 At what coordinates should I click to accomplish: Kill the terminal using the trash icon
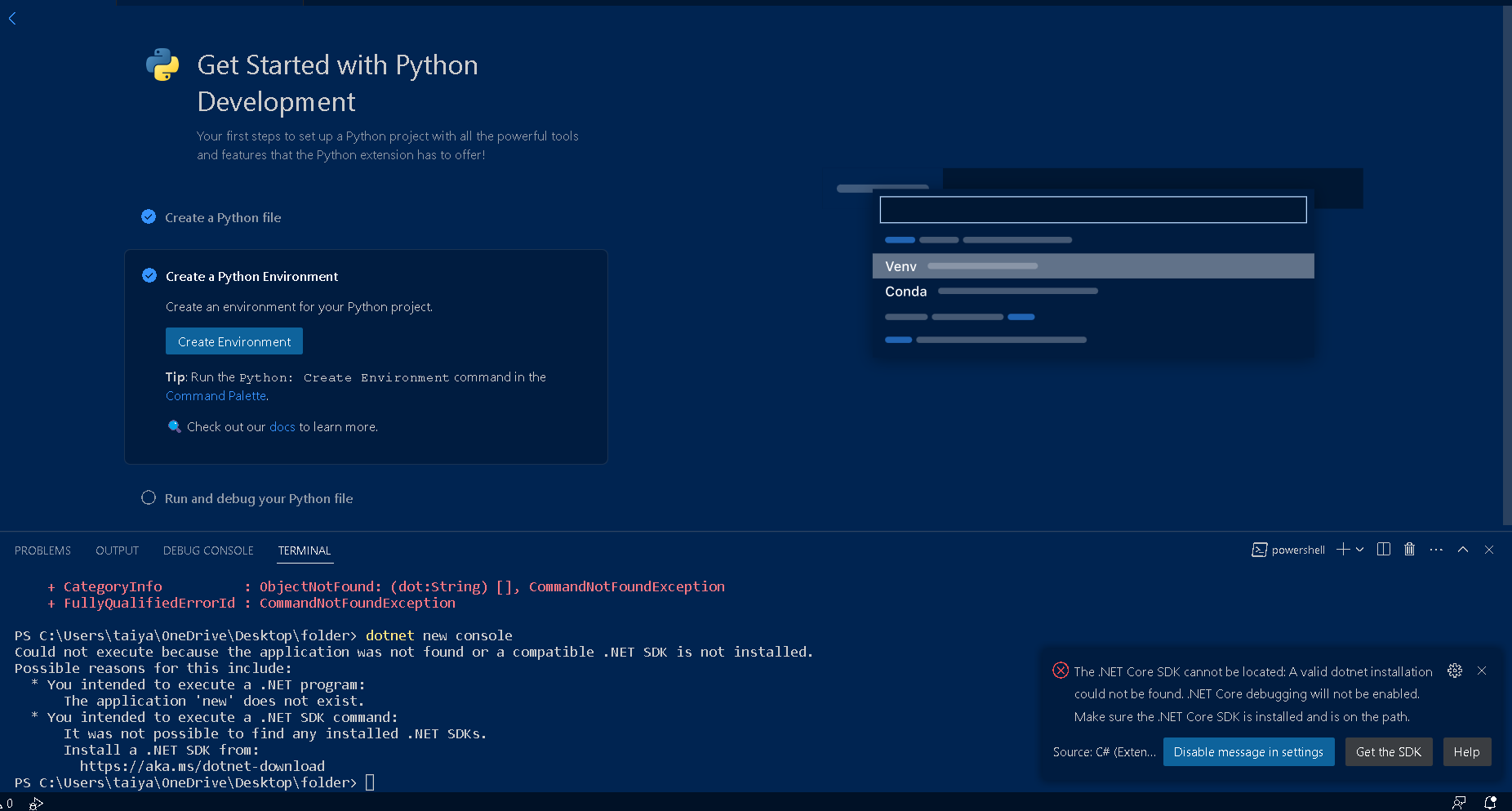(x=1409, y=550)
